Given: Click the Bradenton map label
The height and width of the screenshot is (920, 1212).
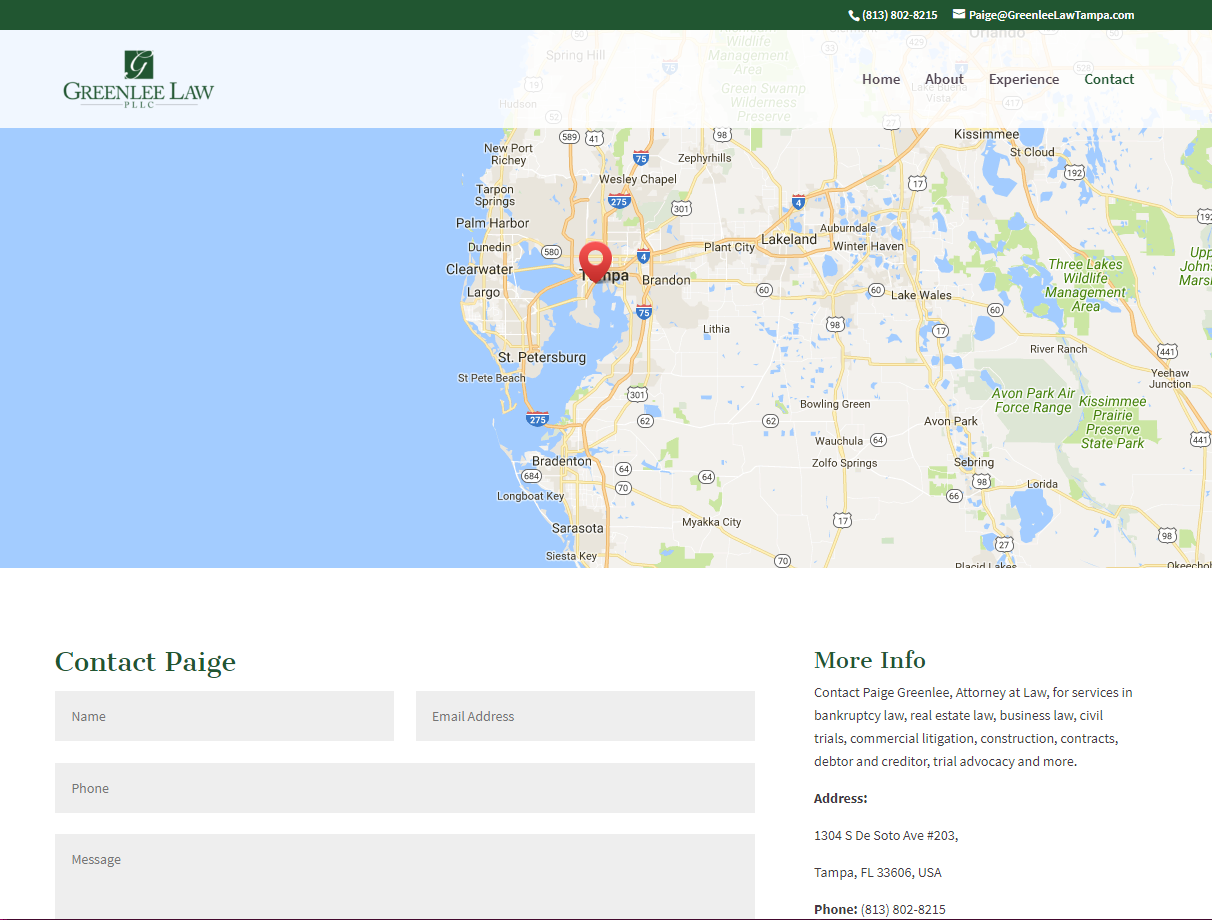Looking at the screenshot, I should pyautogui.click(x=562, y=461).
